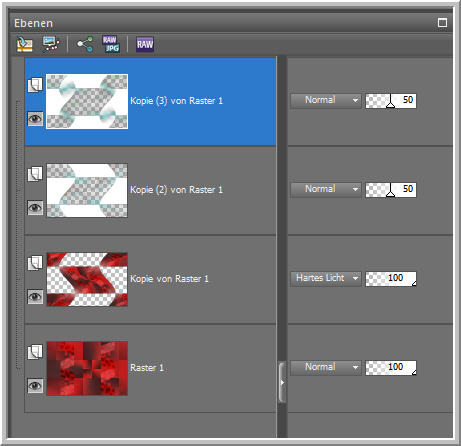Click layer type icon of Raster 1
Image resolution: width=461 pixels, height=446 pixels.
pyautogui.click(x=35, y=352)
